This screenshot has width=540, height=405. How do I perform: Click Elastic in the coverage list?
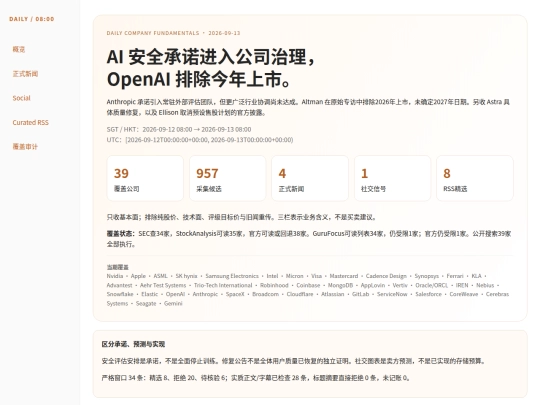point(149,294)
